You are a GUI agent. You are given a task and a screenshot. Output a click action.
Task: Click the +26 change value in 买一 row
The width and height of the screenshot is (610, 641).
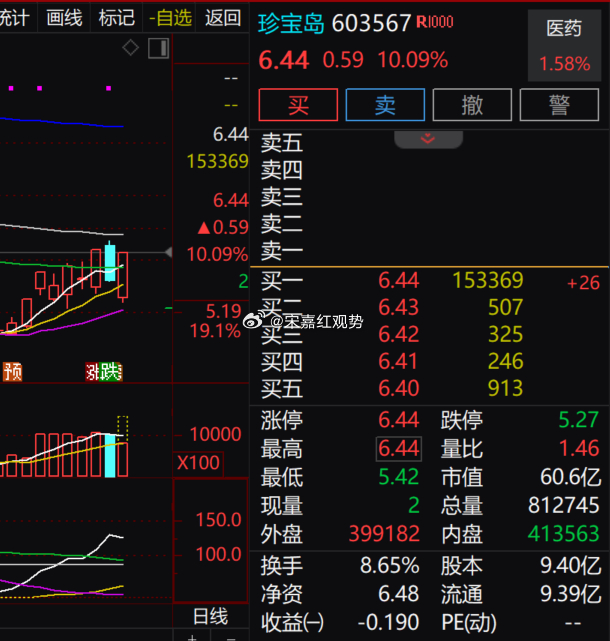point(583,283)
